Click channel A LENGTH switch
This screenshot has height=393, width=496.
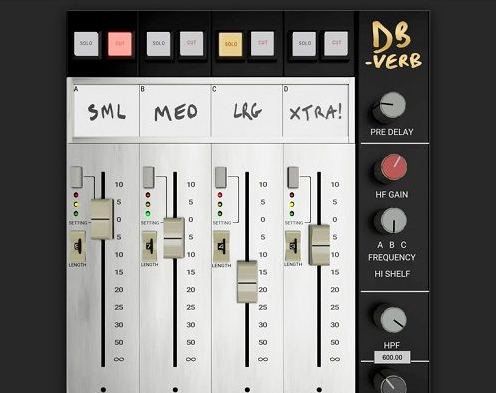[x=77, y=246]
